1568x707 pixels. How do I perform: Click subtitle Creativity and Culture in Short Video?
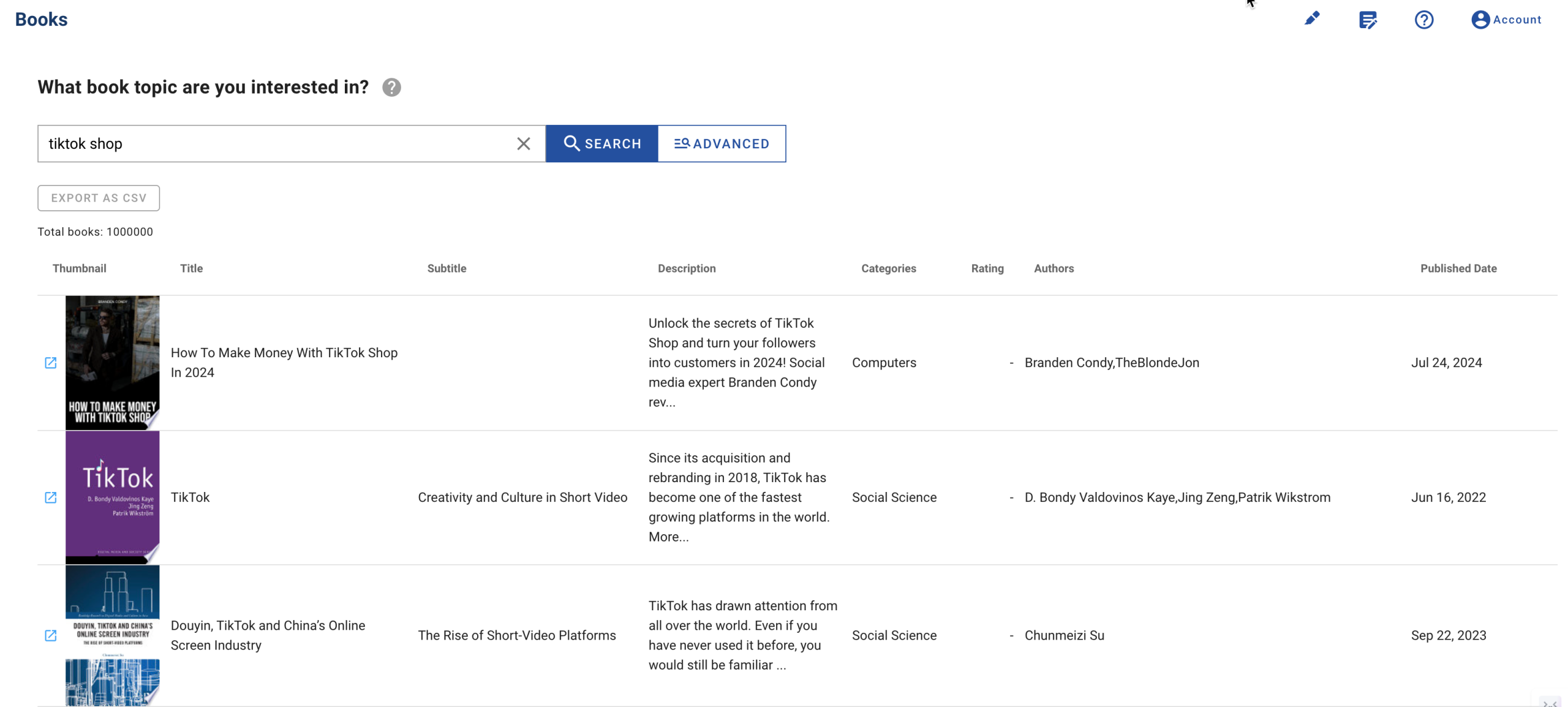point(522,497)
